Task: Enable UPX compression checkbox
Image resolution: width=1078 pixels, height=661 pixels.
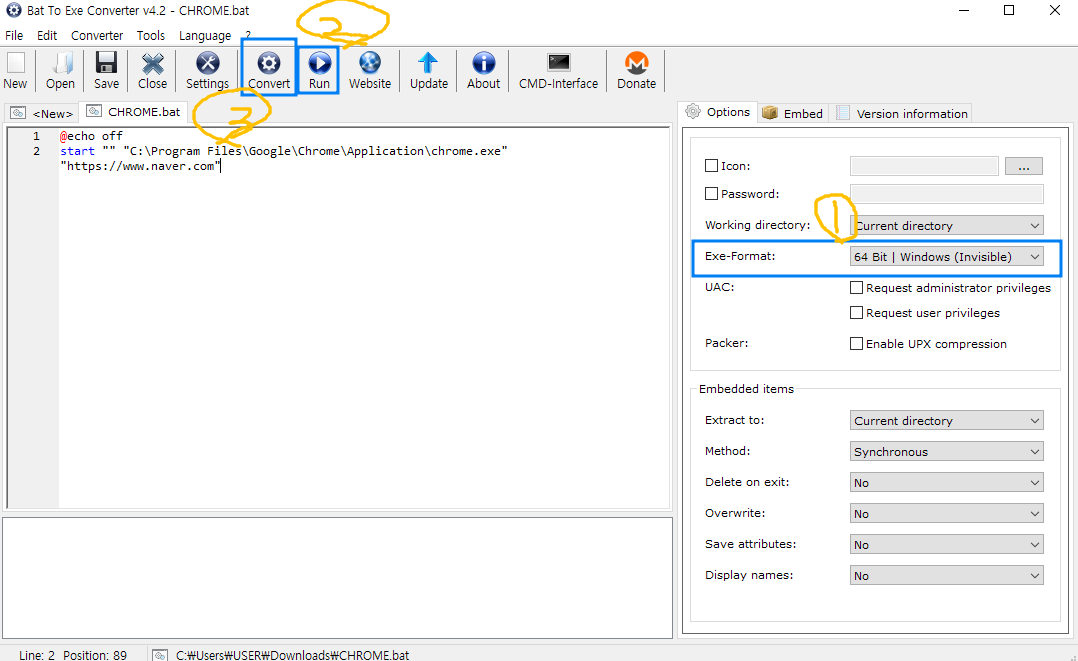Action: pos(857,343)
